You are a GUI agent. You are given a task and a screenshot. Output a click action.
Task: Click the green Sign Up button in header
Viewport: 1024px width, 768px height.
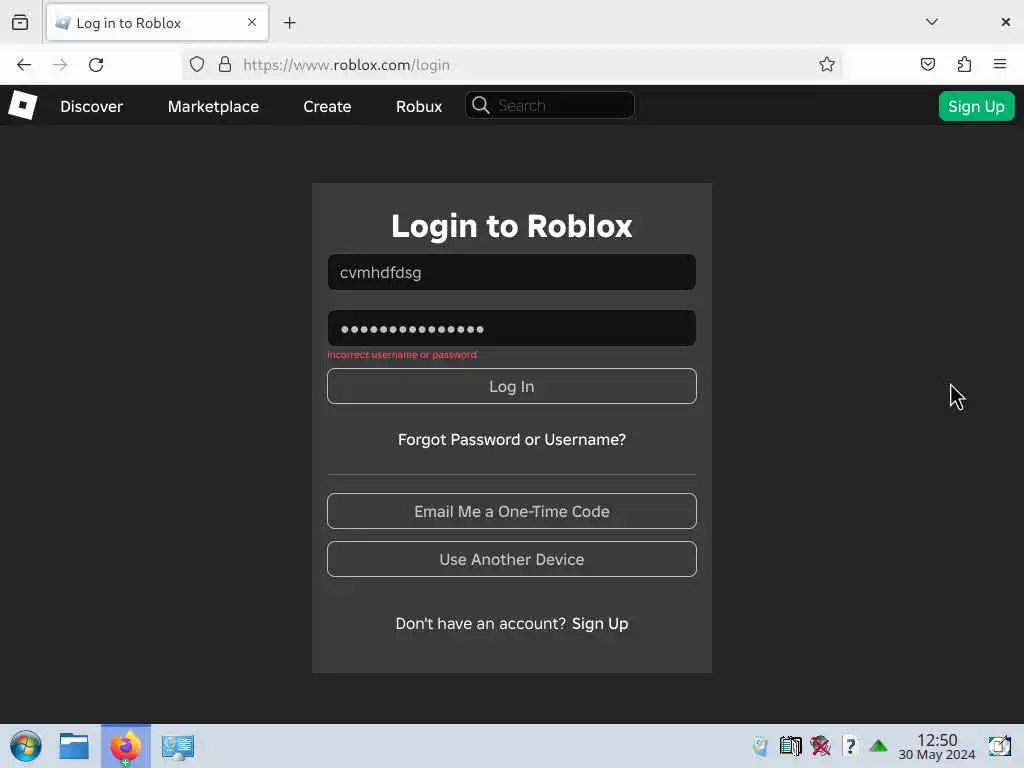(x=976, y=106)
